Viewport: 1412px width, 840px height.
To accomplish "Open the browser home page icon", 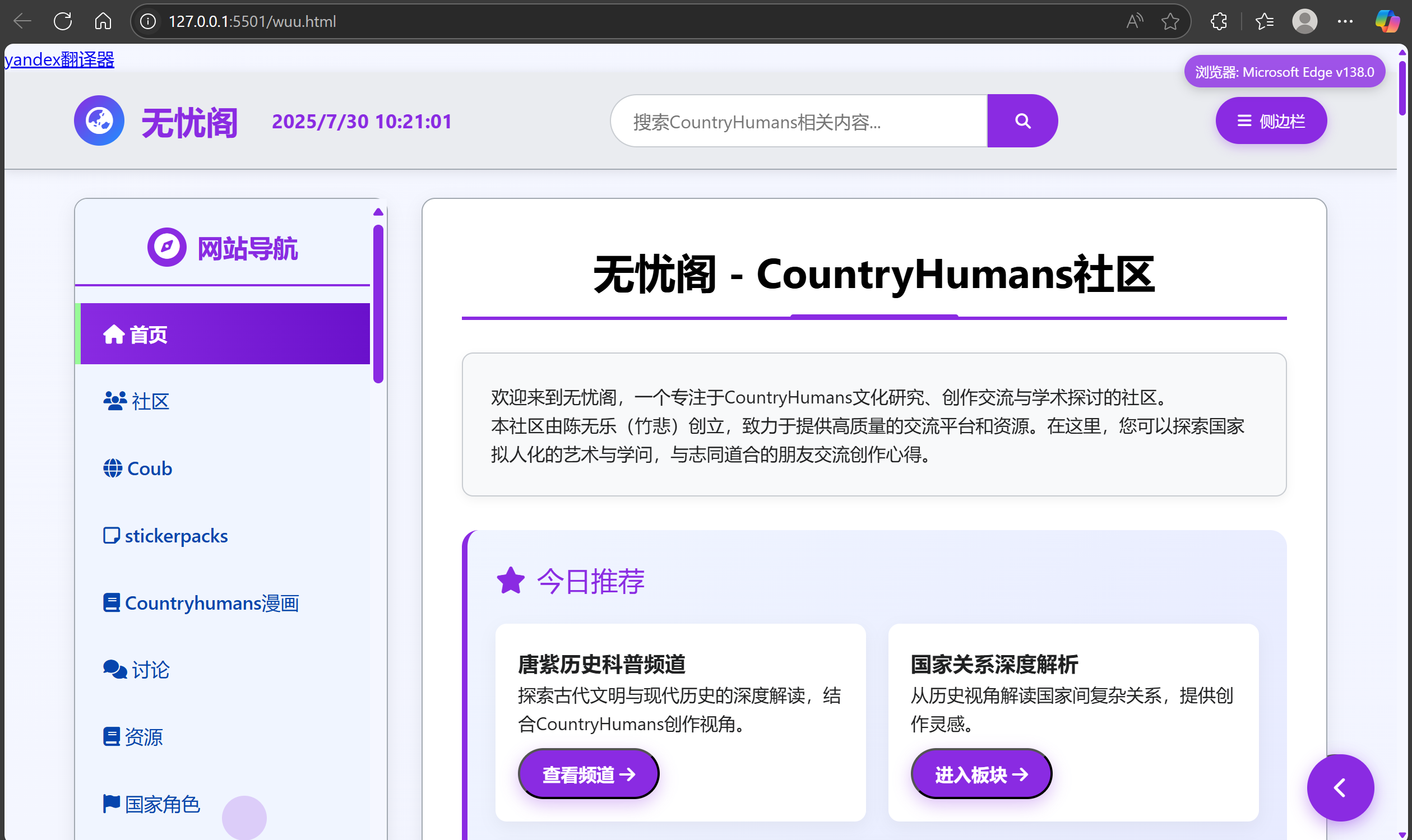I will click(x=103, y=21).
